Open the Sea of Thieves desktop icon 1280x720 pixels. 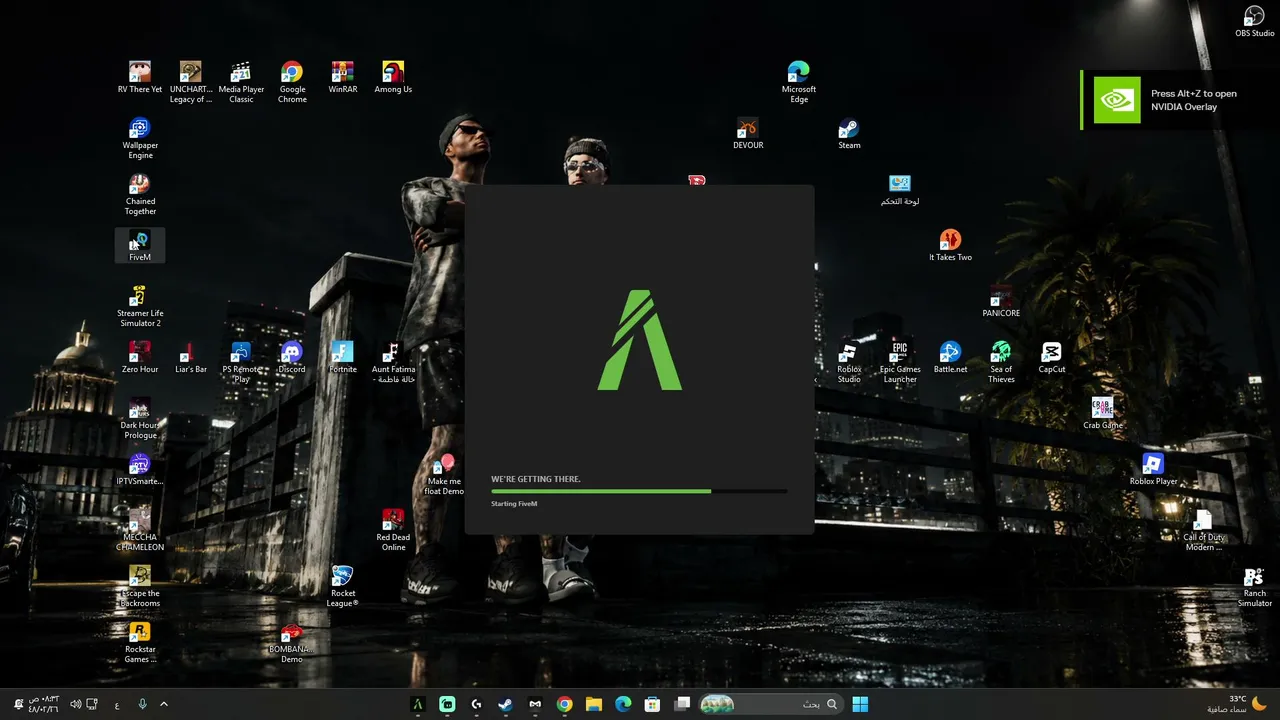pos(1001,362)
